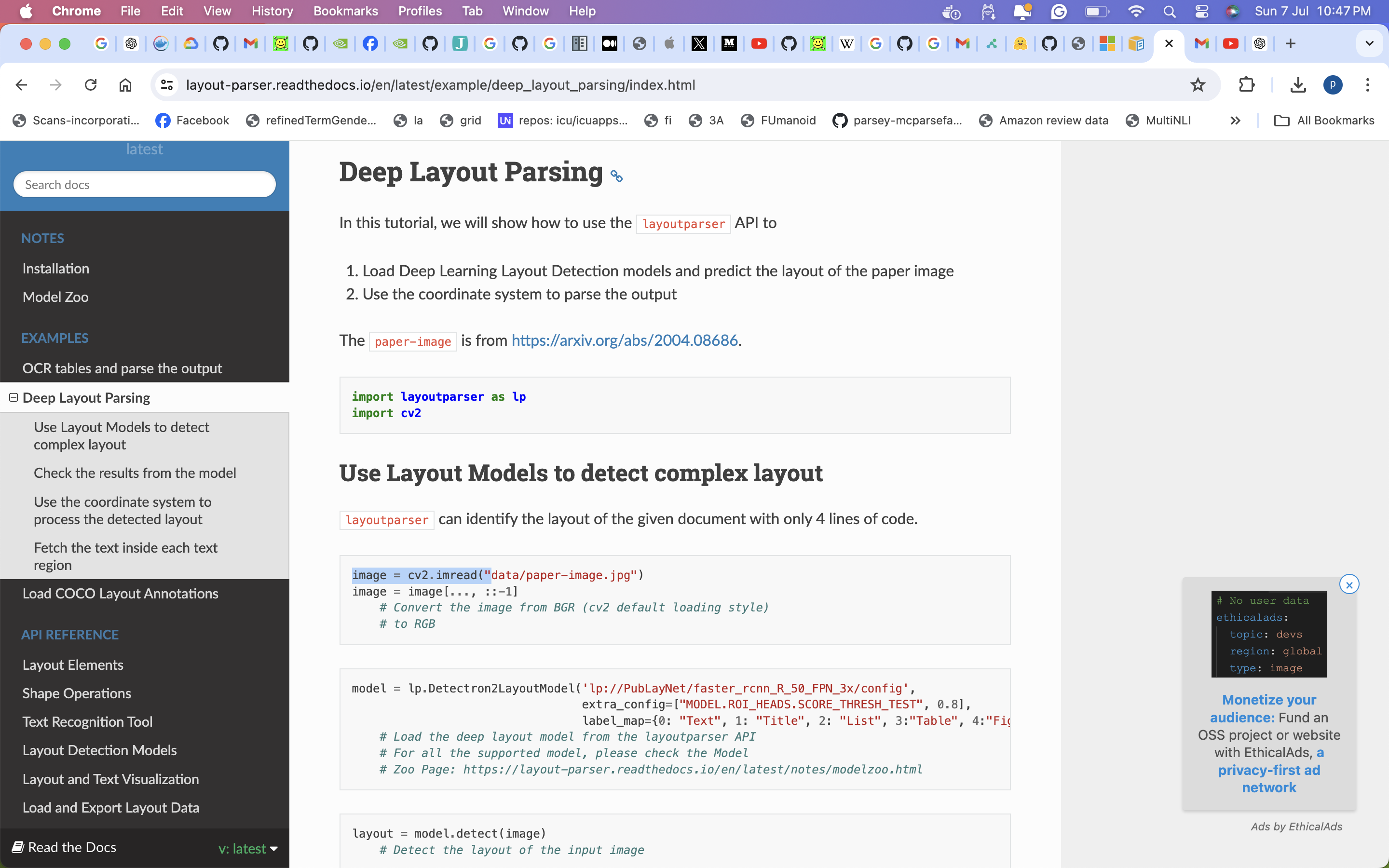Open the bookmarks overflow chevron
The image size is (1389, 868).
[1235, 120]
